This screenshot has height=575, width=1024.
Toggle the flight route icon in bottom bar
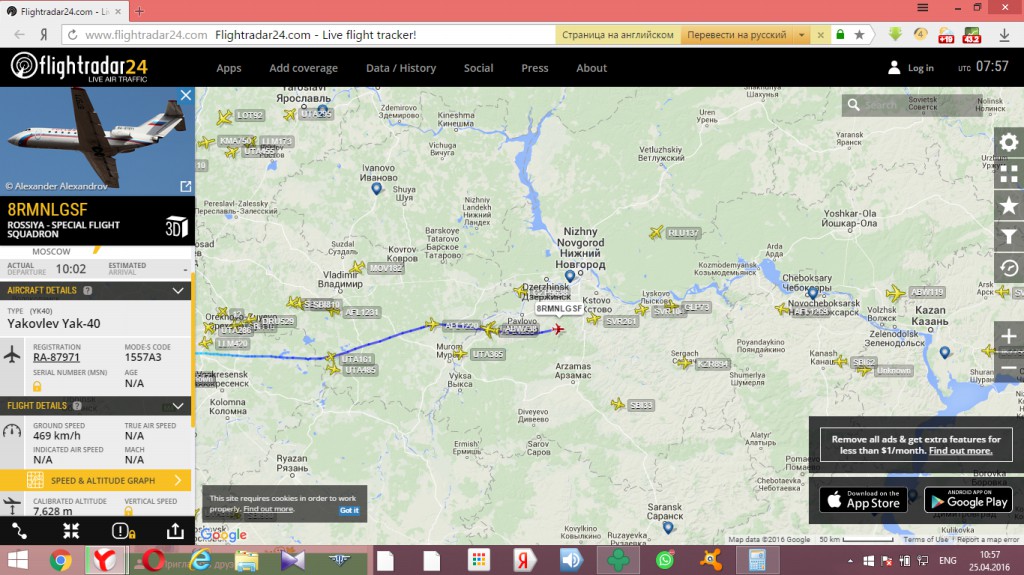point(20,531)
